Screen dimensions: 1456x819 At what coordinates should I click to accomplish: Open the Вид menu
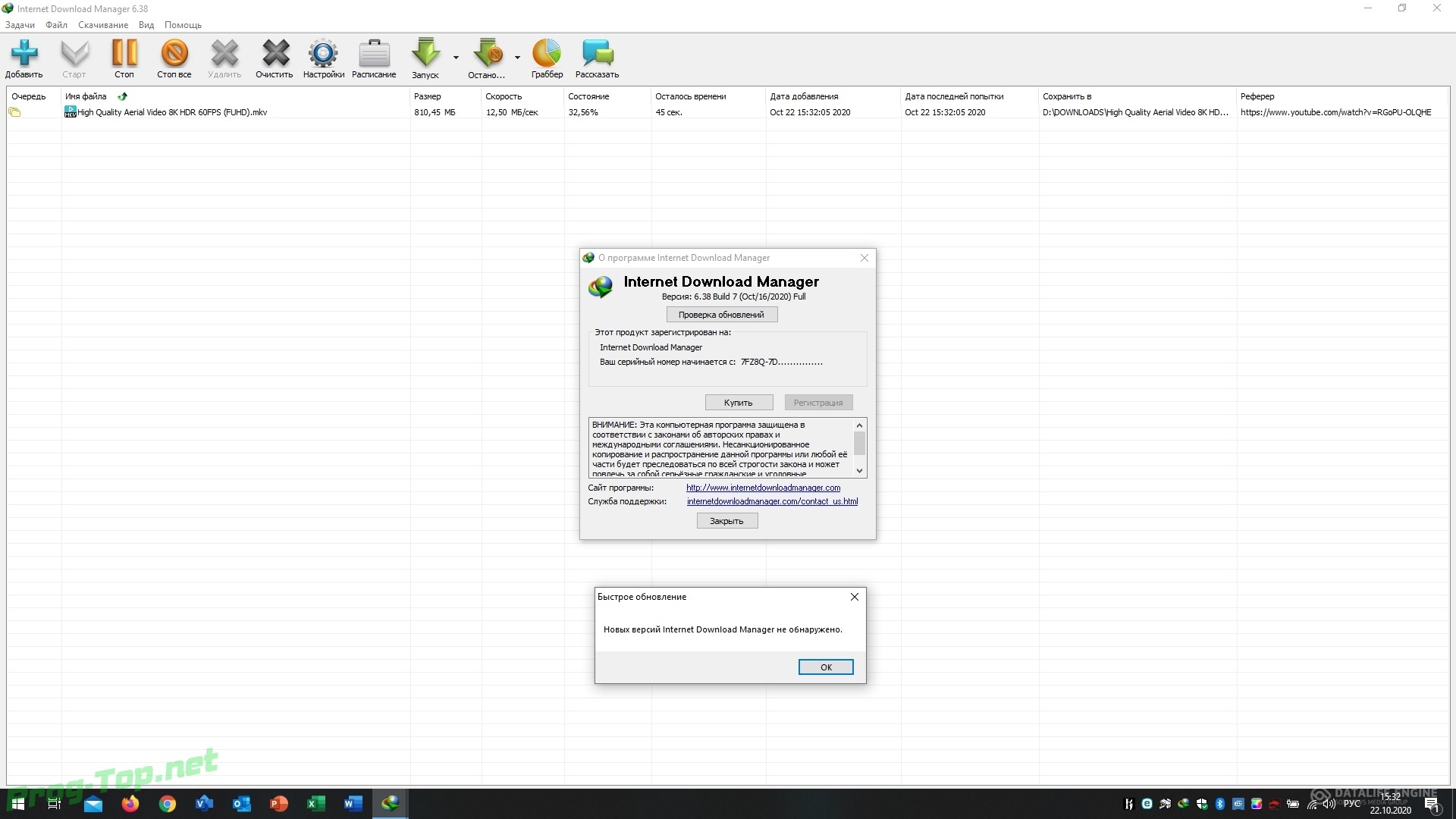click(x=146, y=25)
